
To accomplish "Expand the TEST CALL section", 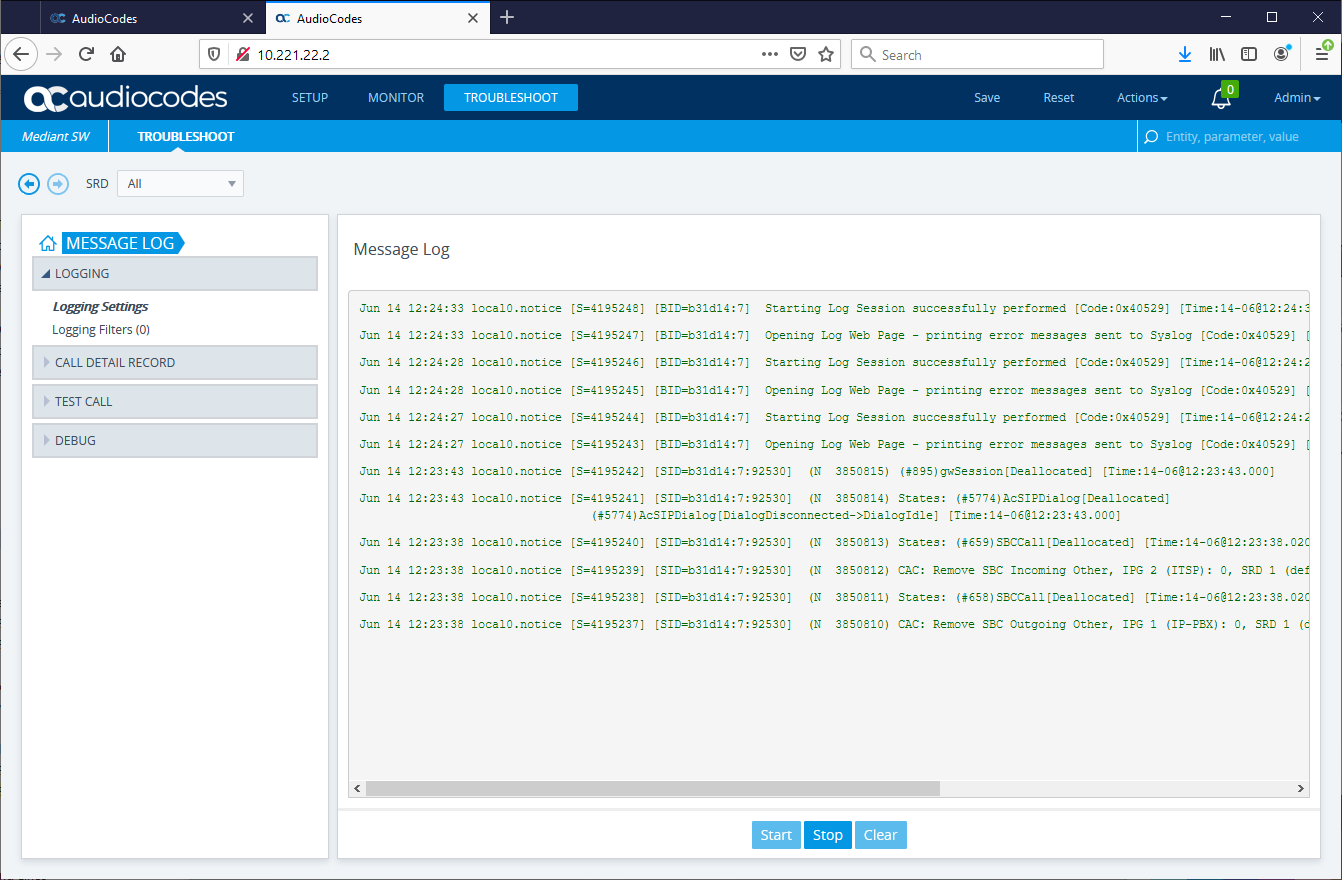I will [x=175, y=402].
